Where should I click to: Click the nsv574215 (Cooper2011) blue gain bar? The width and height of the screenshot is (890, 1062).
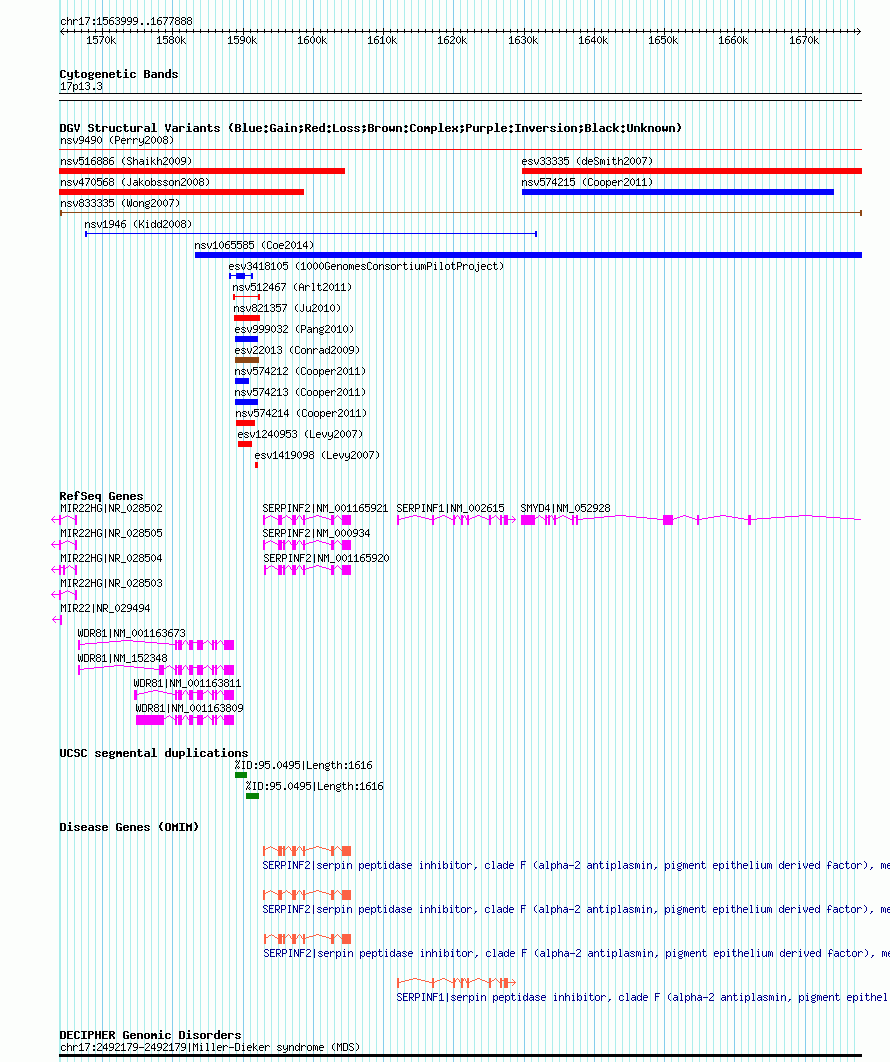[x=677, y=192]
